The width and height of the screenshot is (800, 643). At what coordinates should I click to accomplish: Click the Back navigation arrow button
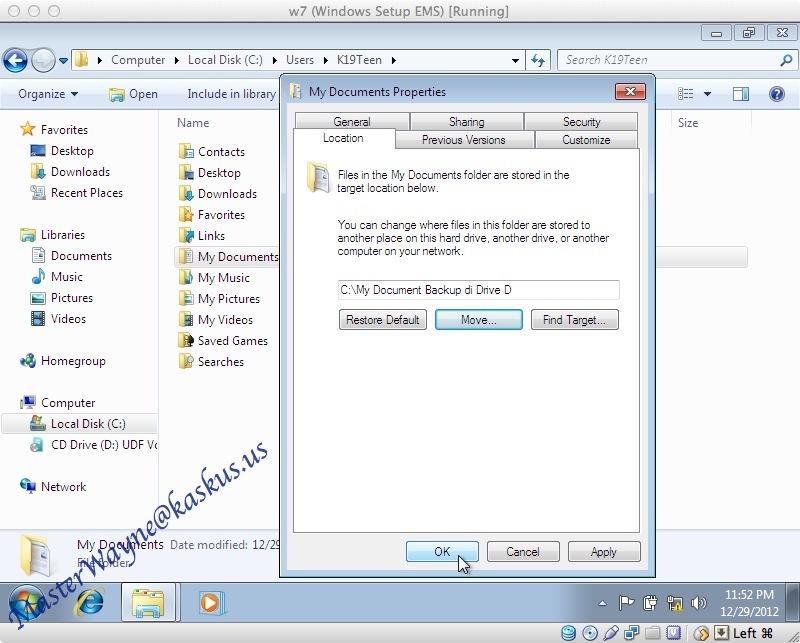pos(16,60)
